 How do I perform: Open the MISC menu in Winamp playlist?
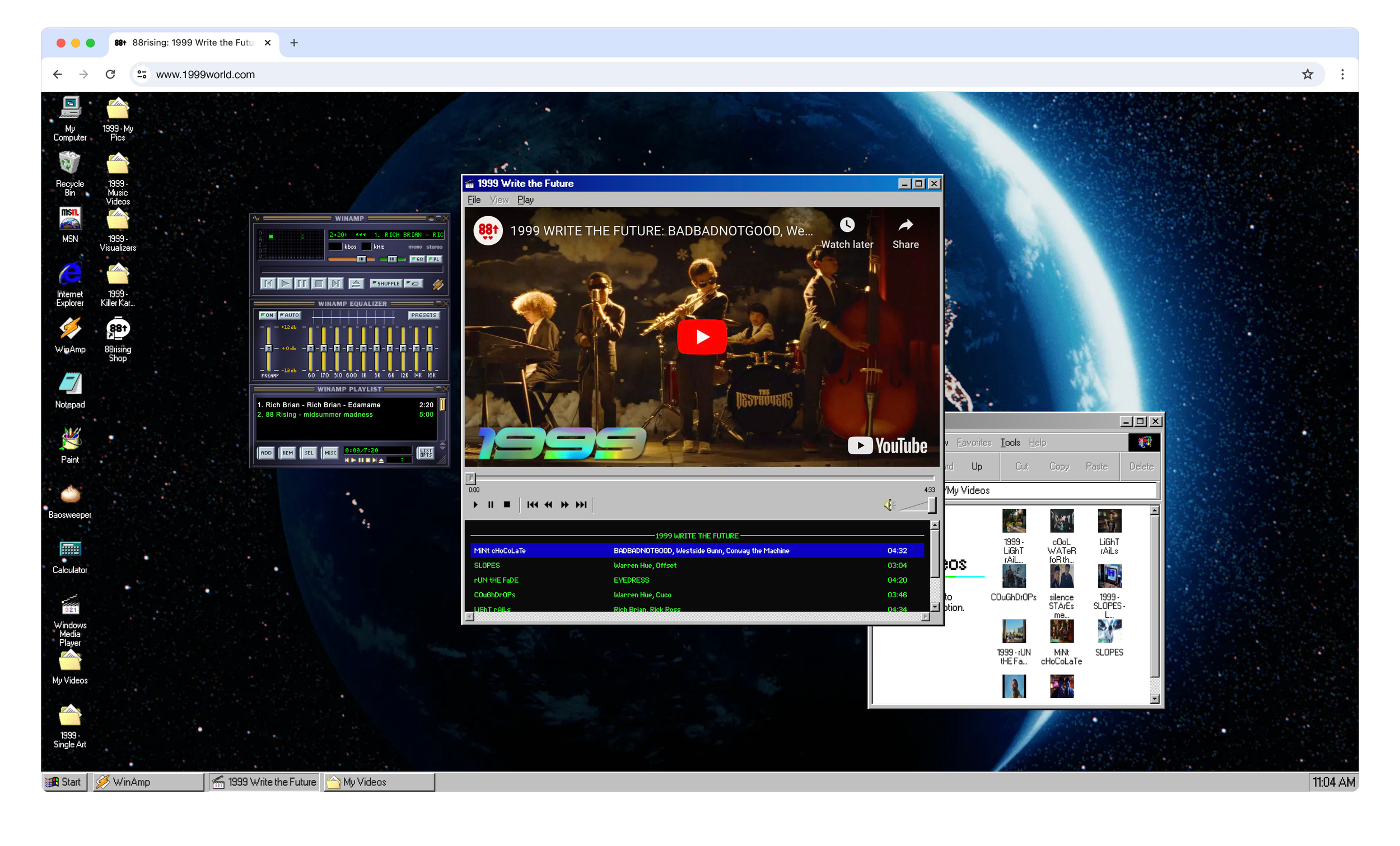(x=329, y=453)
